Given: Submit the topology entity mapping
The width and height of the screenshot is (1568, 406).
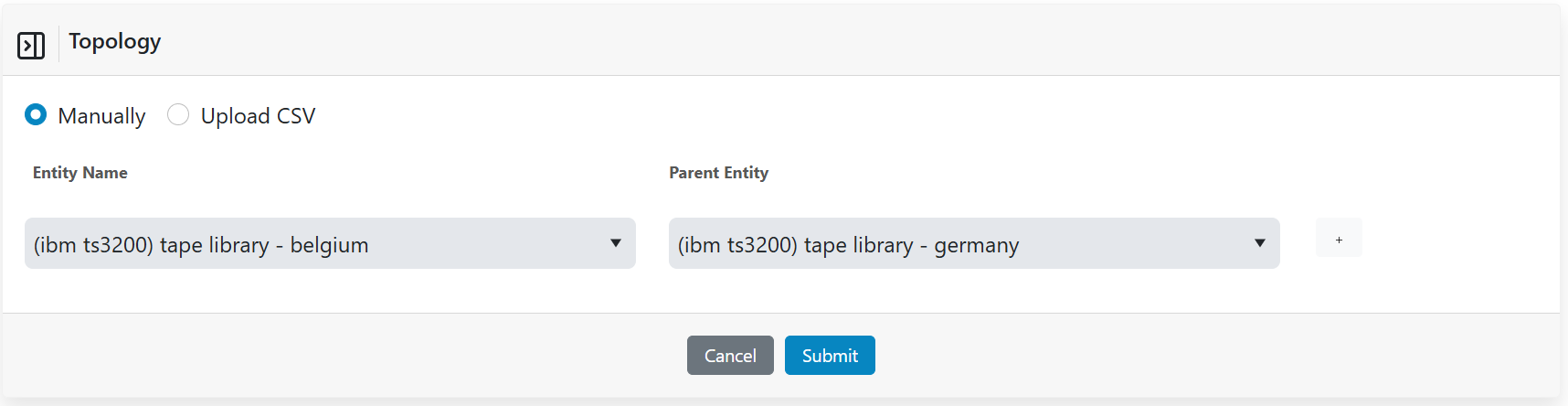Looking at the screenshot, I should point(829,355).
